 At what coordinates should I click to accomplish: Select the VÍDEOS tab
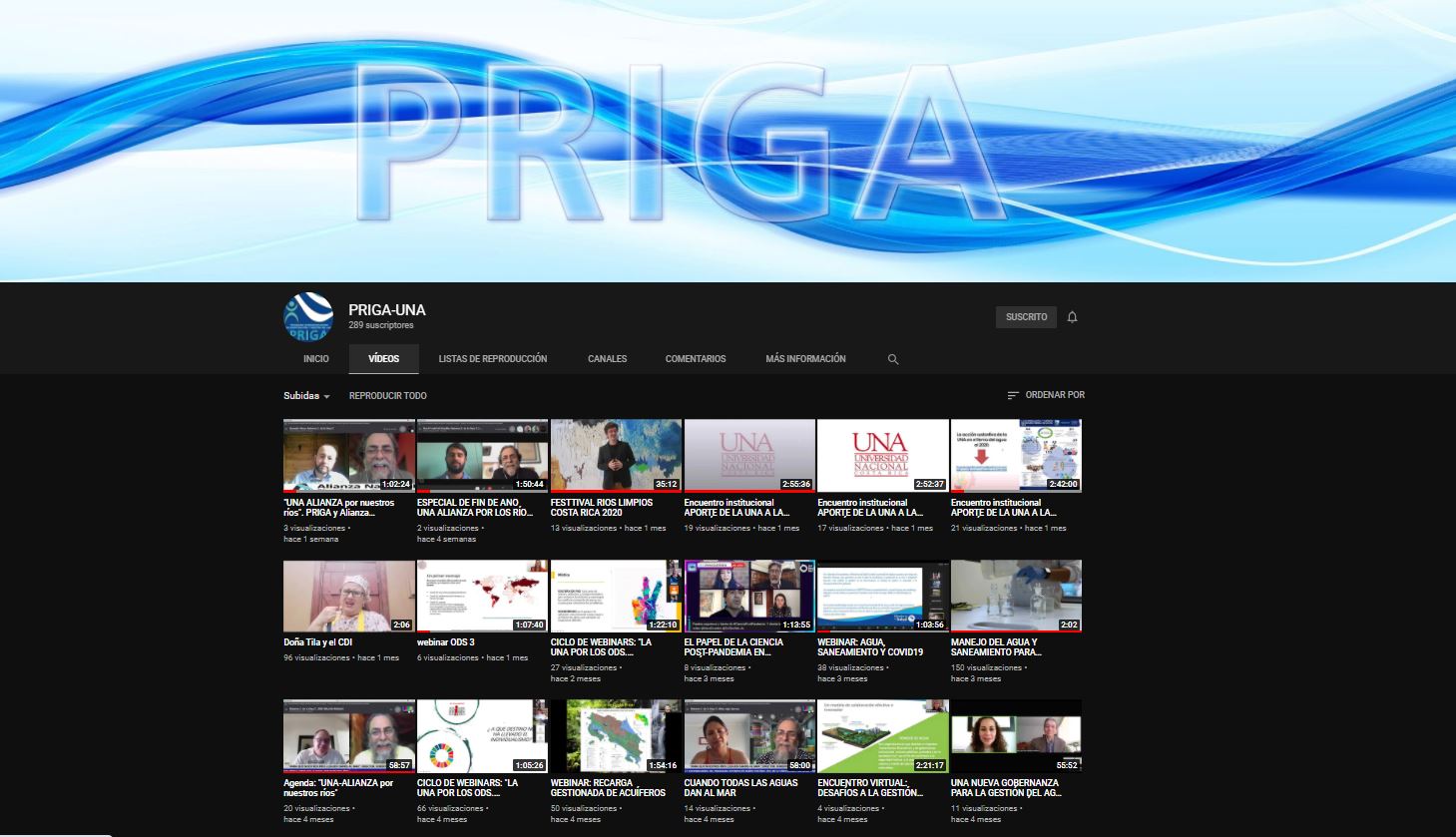(x=384, y=359)
